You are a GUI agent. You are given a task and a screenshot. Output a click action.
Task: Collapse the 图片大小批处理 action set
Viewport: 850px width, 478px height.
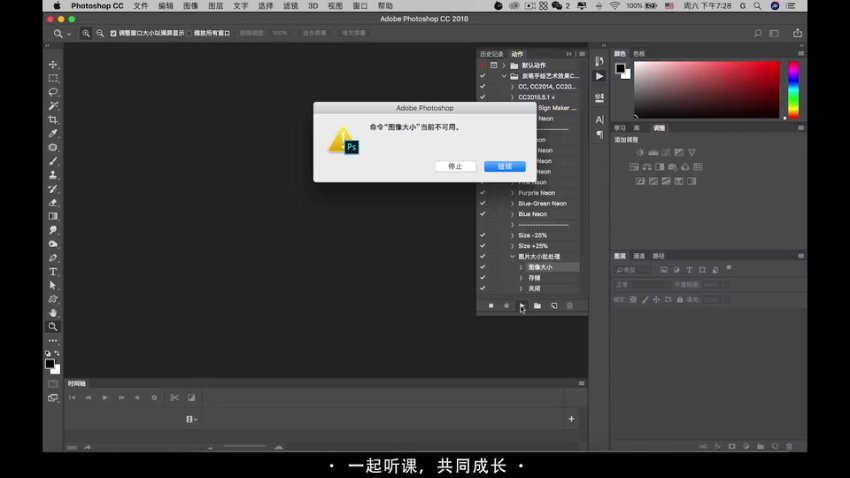coord(512,257)
